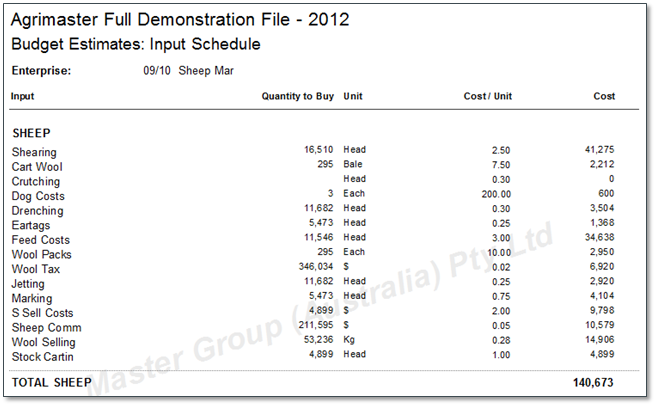Click Jetting cost 2,920
The height and width of the screenshot is (406, 656).
tap(602, 281)
